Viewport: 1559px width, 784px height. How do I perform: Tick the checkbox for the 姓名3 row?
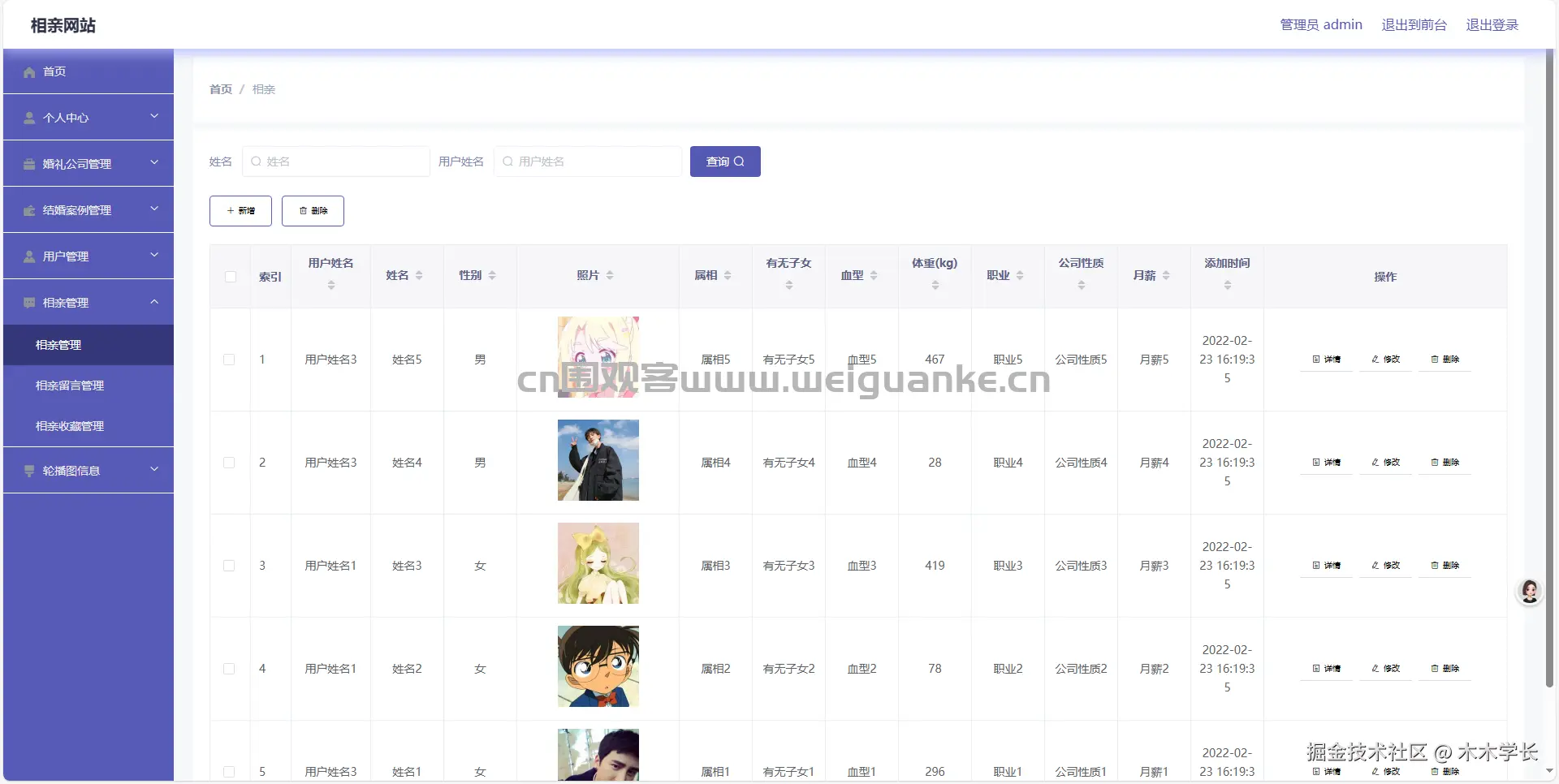point(229,566)
